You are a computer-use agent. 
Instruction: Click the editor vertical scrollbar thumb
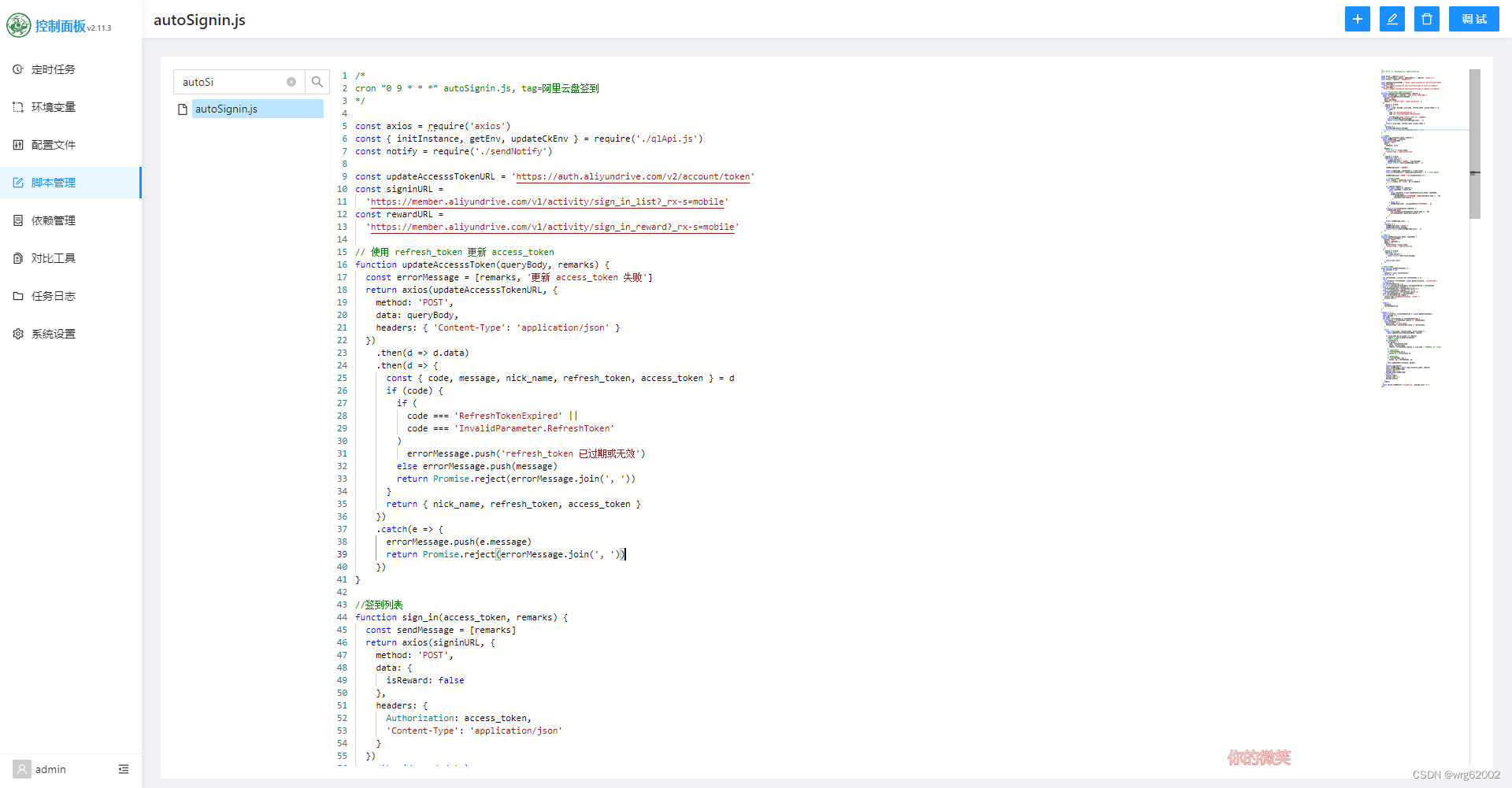(x=1475, y=144)
